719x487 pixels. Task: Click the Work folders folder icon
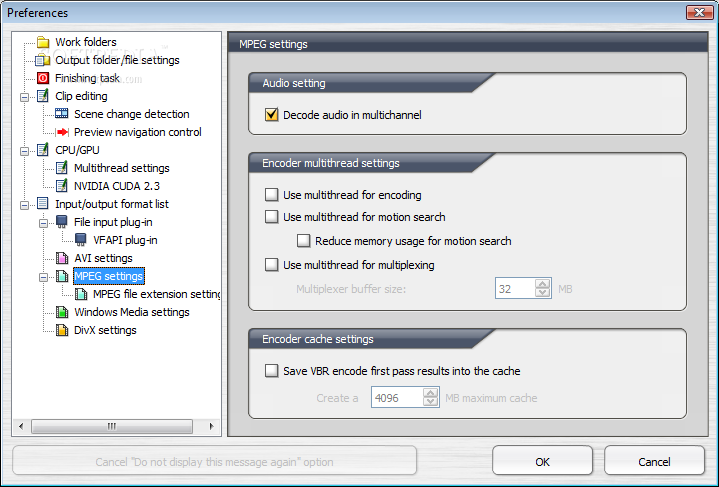(x=43, y=42)
